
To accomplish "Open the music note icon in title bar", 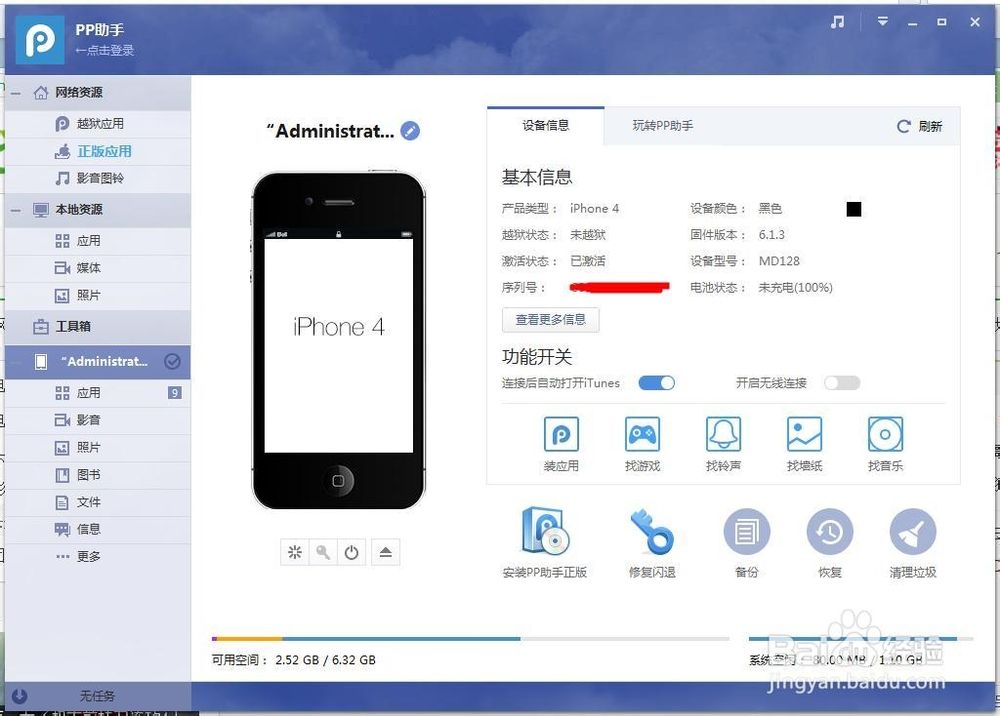I will coord(837,22).
